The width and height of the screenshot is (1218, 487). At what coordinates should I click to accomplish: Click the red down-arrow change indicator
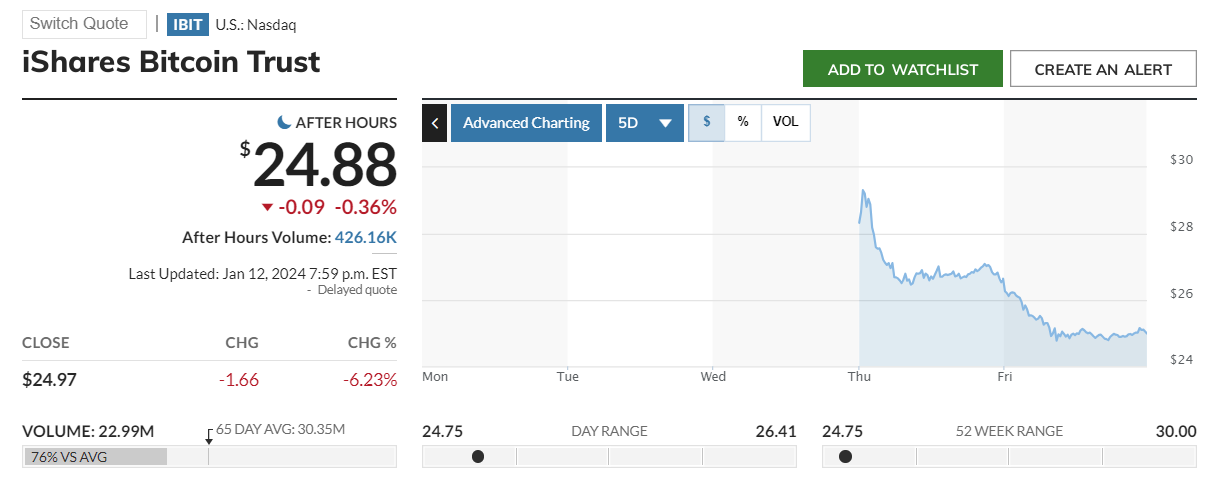tap(267, 208)
